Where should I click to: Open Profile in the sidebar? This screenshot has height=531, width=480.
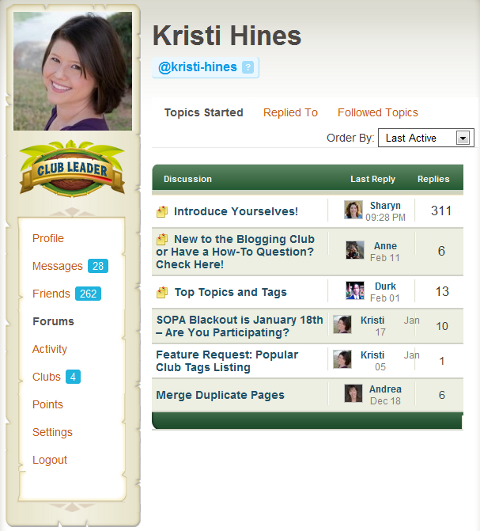click(48, 238)
